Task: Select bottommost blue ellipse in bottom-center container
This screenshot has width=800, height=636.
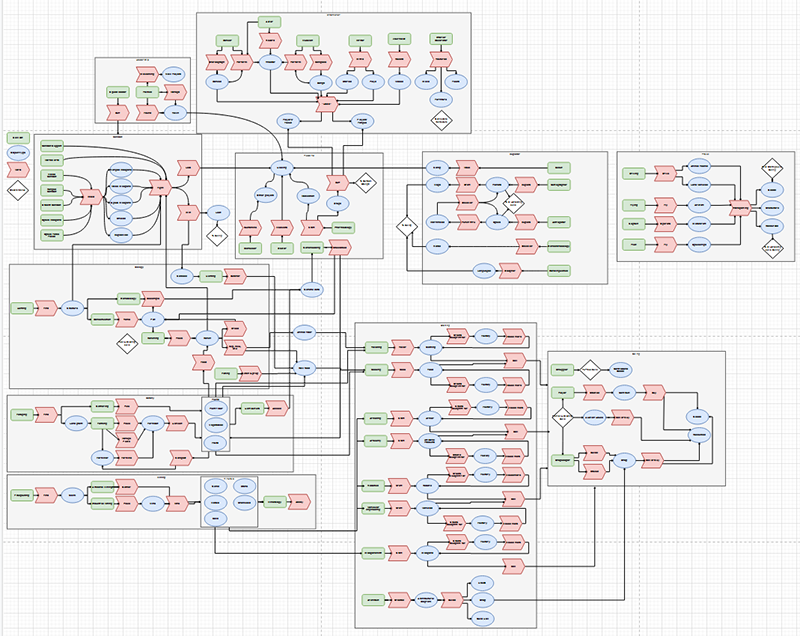Action: (x=481, y=620)
